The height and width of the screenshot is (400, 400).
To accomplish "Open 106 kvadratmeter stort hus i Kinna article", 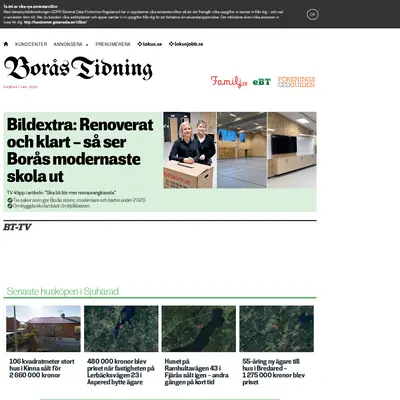I will click(42, 368).
